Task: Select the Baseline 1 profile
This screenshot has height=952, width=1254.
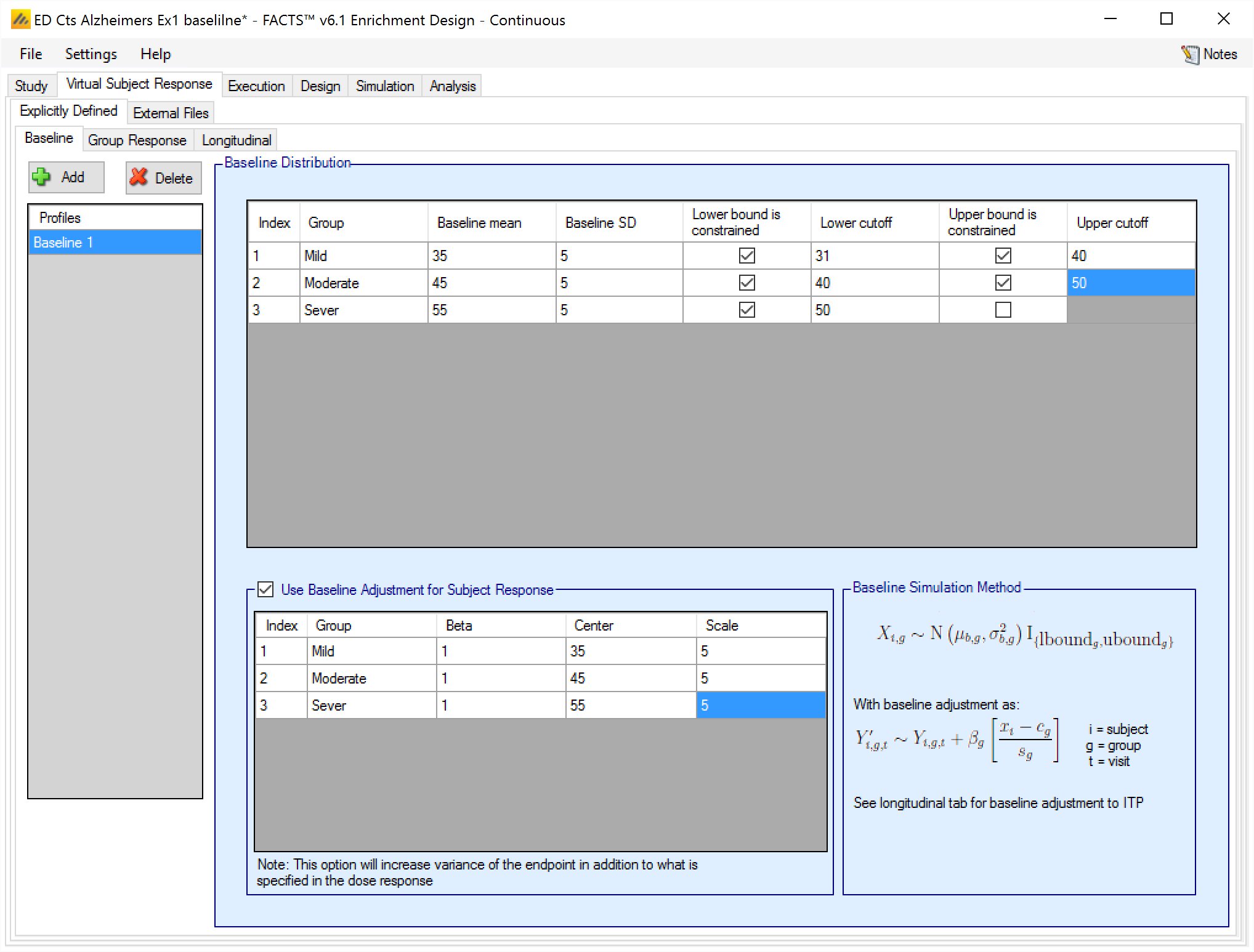Action: (115, 243)
